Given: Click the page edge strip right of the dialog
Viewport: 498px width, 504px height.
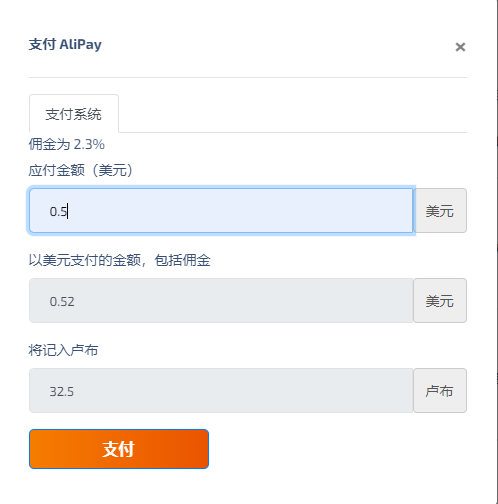Looking at the screenshot, I should point(497,252).
